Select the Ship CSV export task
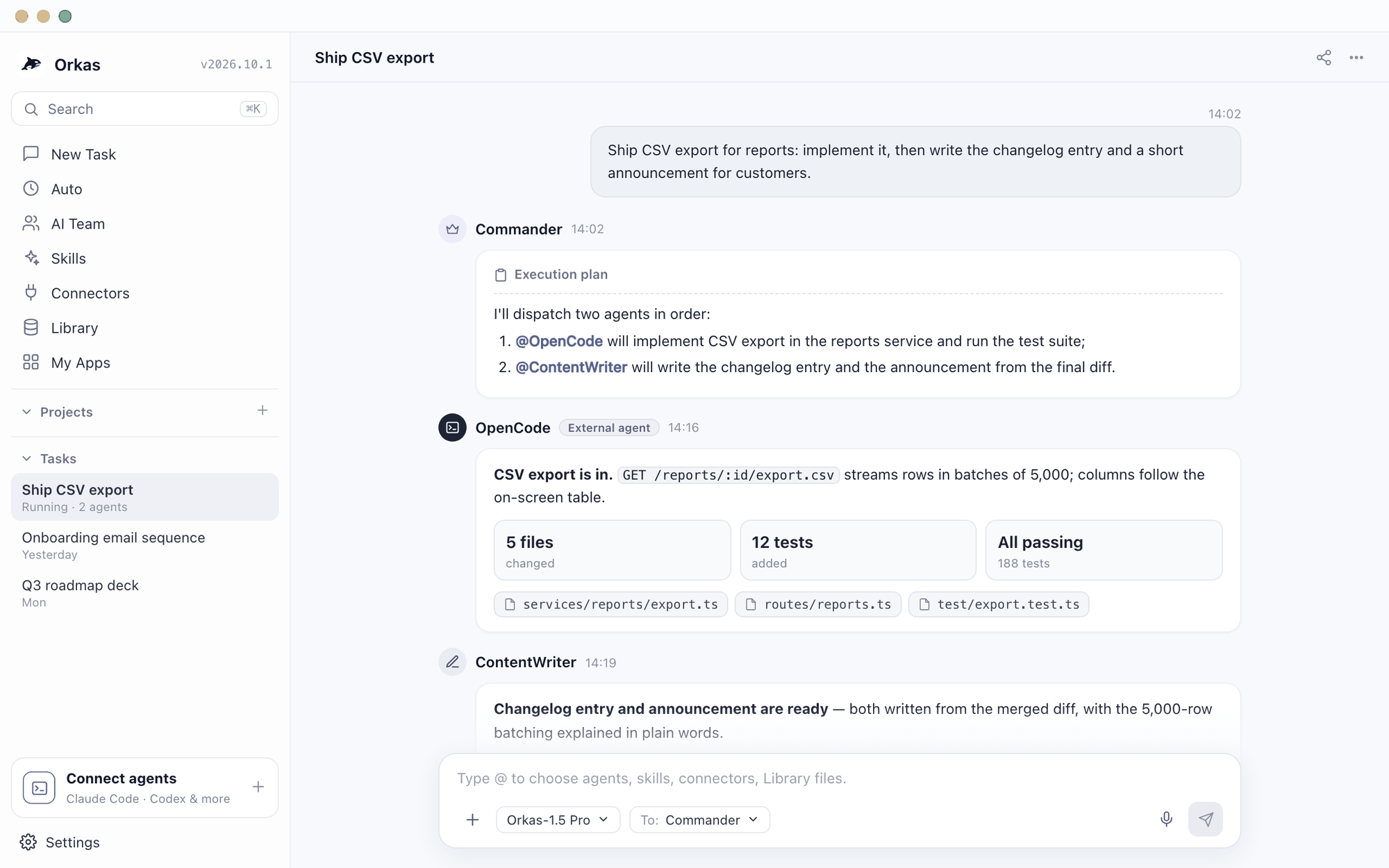 click(x=144, y=497)
